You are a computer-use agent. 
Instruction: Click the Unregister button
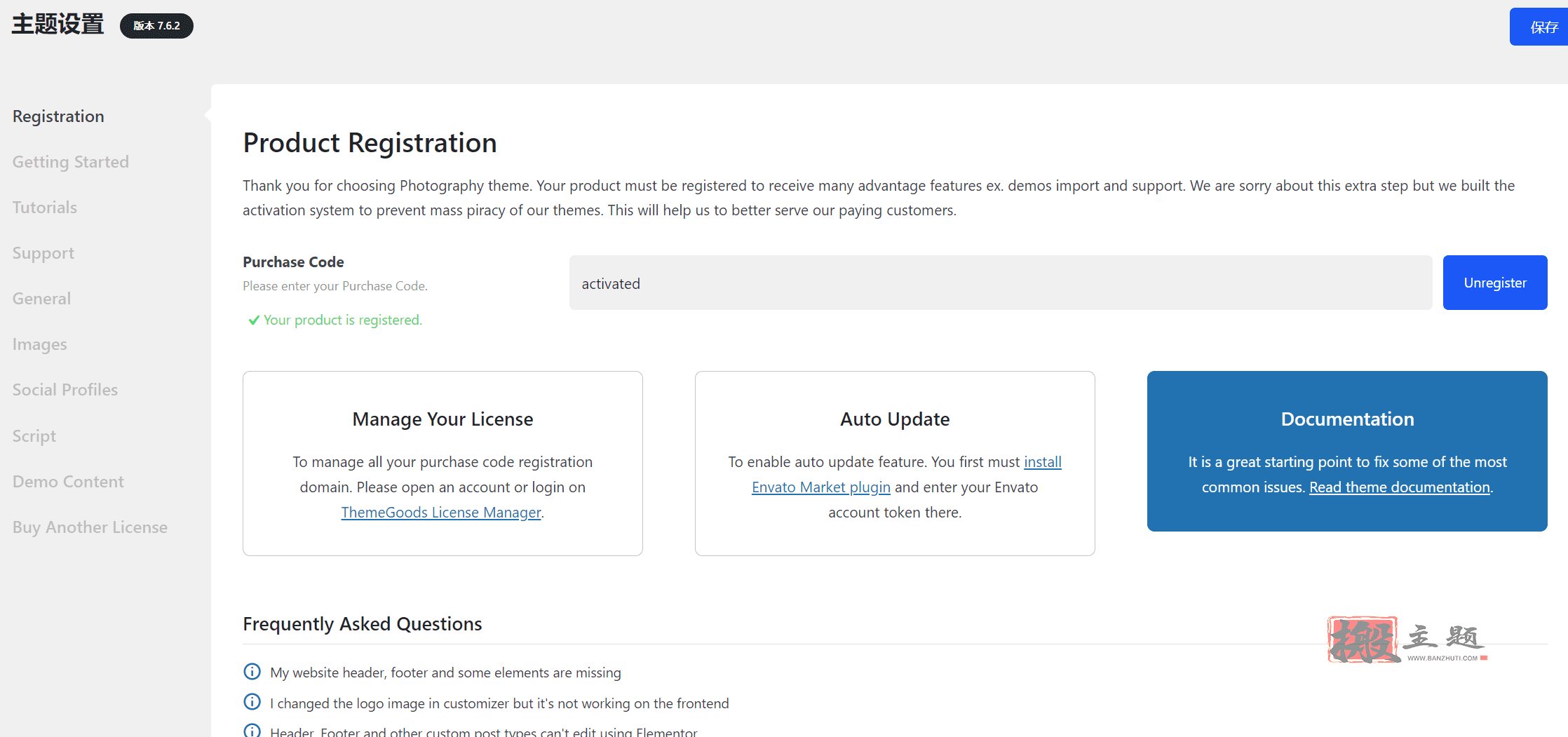pos(1495,283)
